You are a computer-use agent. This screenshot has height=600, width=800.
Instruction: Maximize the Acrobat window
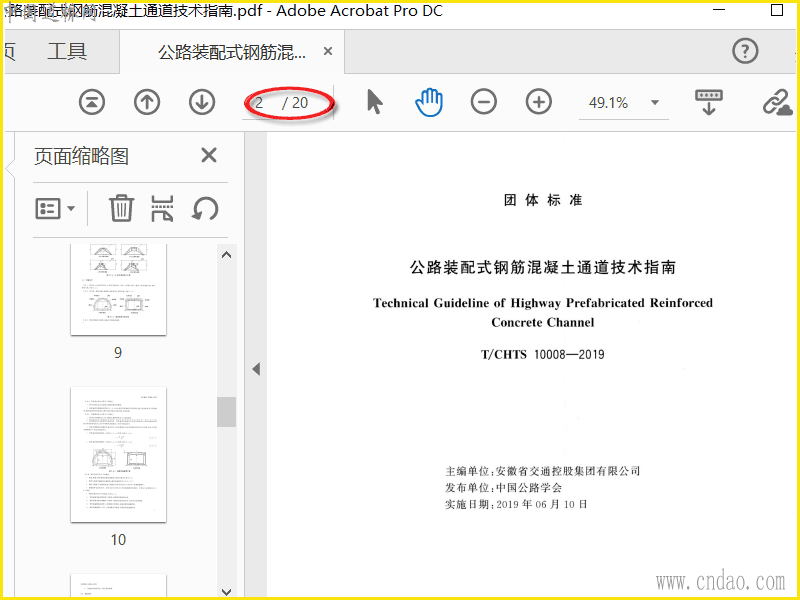tap(777, 10)
